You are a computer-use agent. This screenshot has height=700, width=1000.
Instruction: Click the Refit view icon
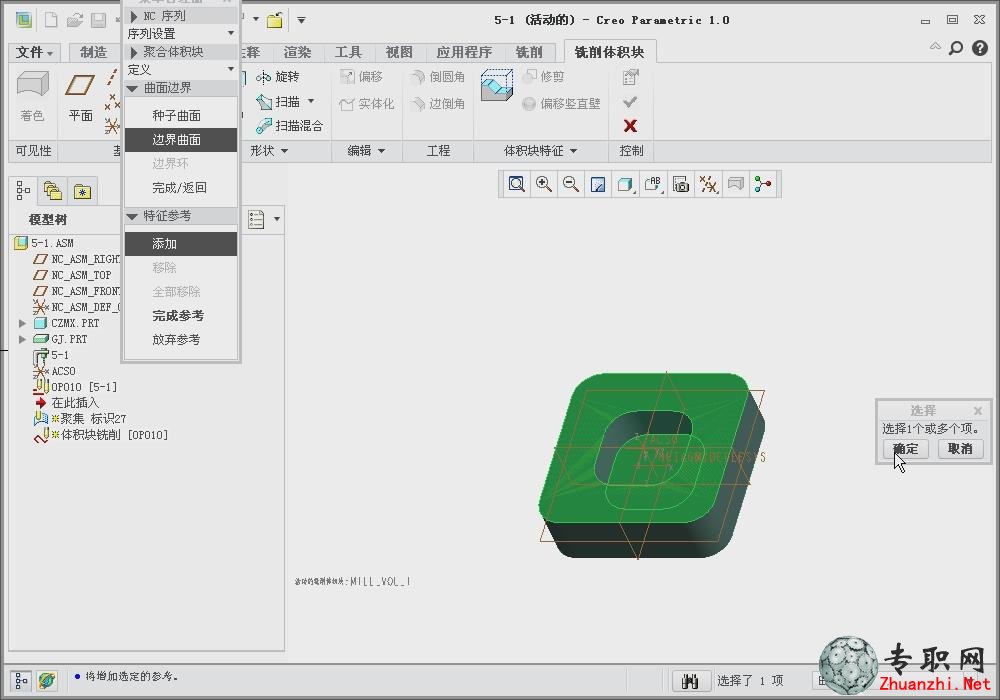coord(516,184)
